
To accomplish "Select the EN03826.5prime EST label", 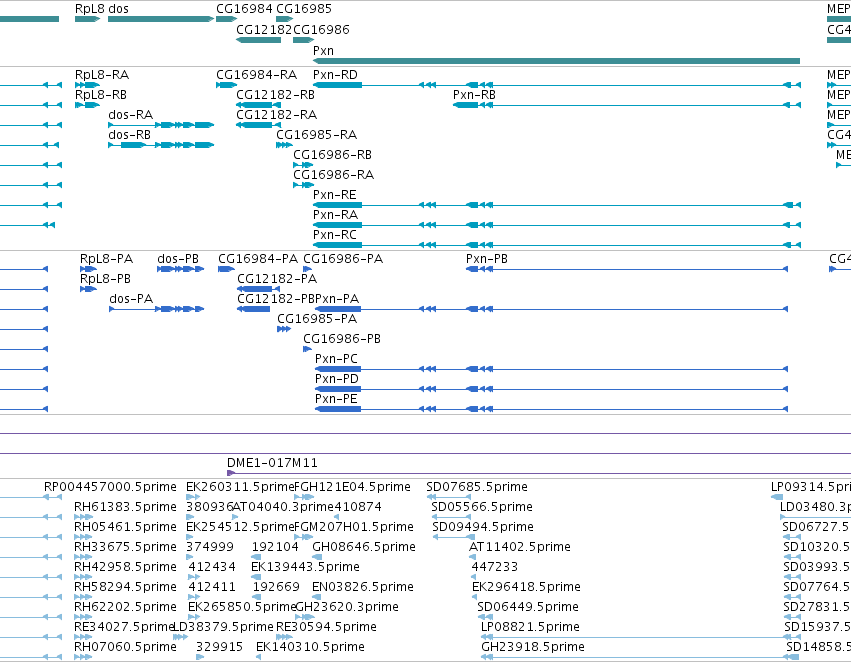I will click(x=363, y=587).
